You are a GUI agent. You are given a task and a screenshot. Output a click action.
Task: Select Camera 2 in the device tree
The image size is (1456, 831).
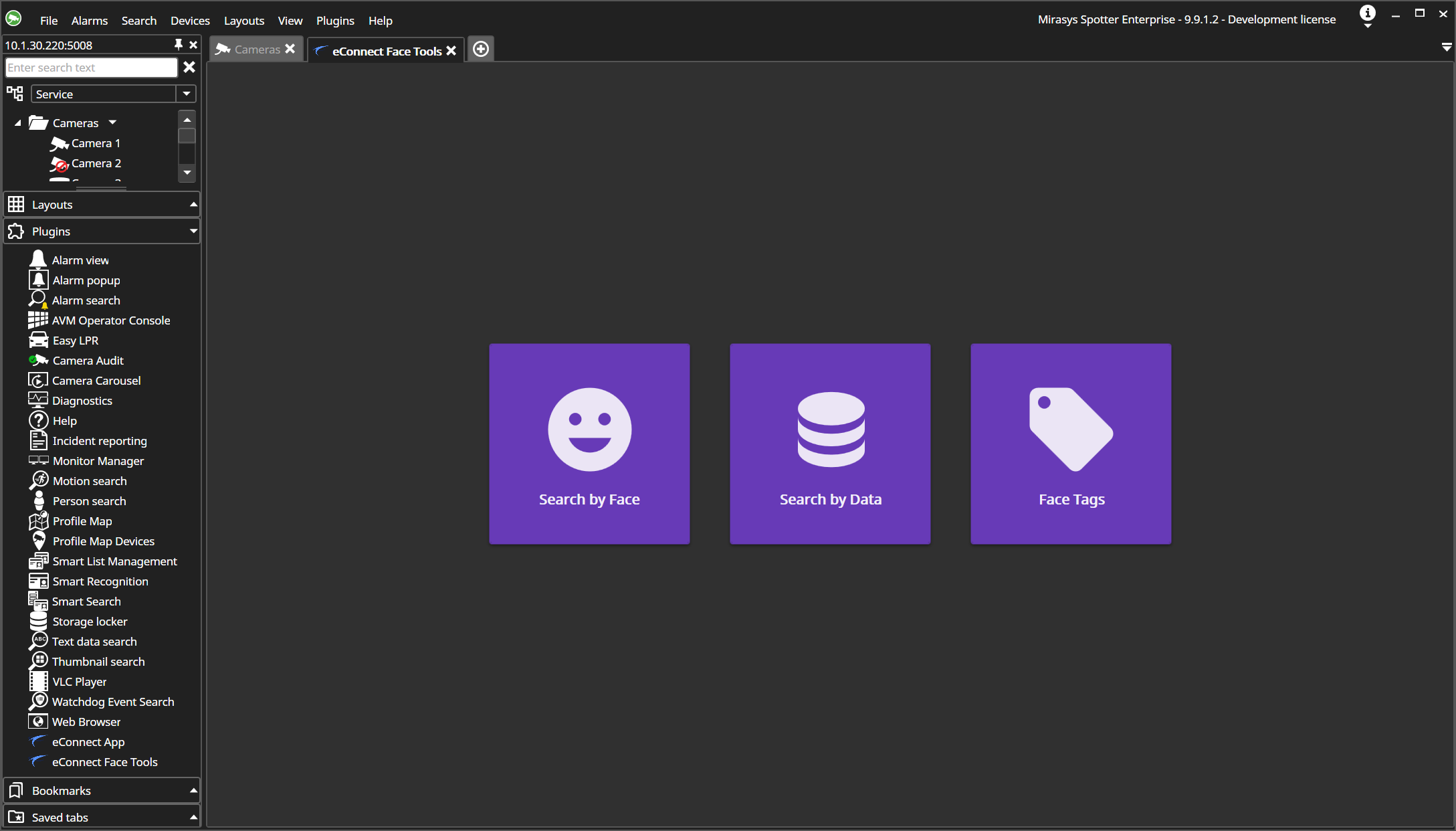[96, 163]
